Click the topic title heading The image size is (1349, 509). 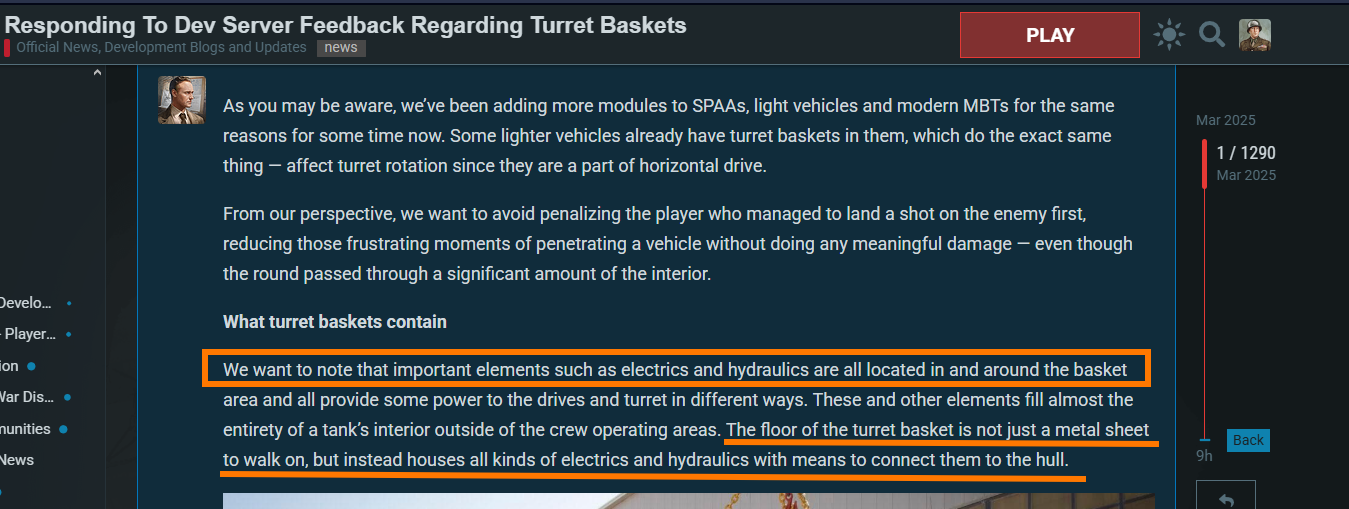(346, 25)
